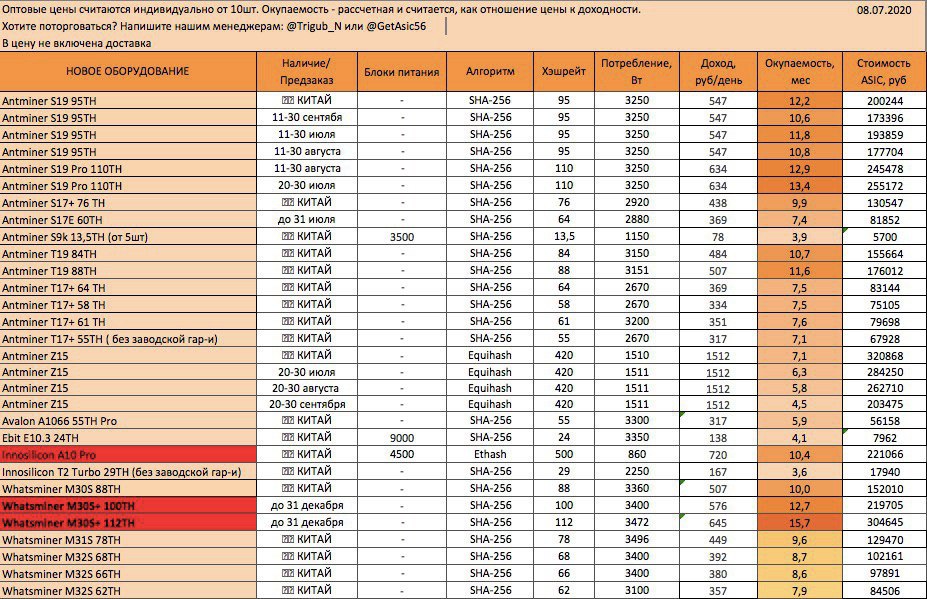Select consumption cell 3151

point(637,270)
